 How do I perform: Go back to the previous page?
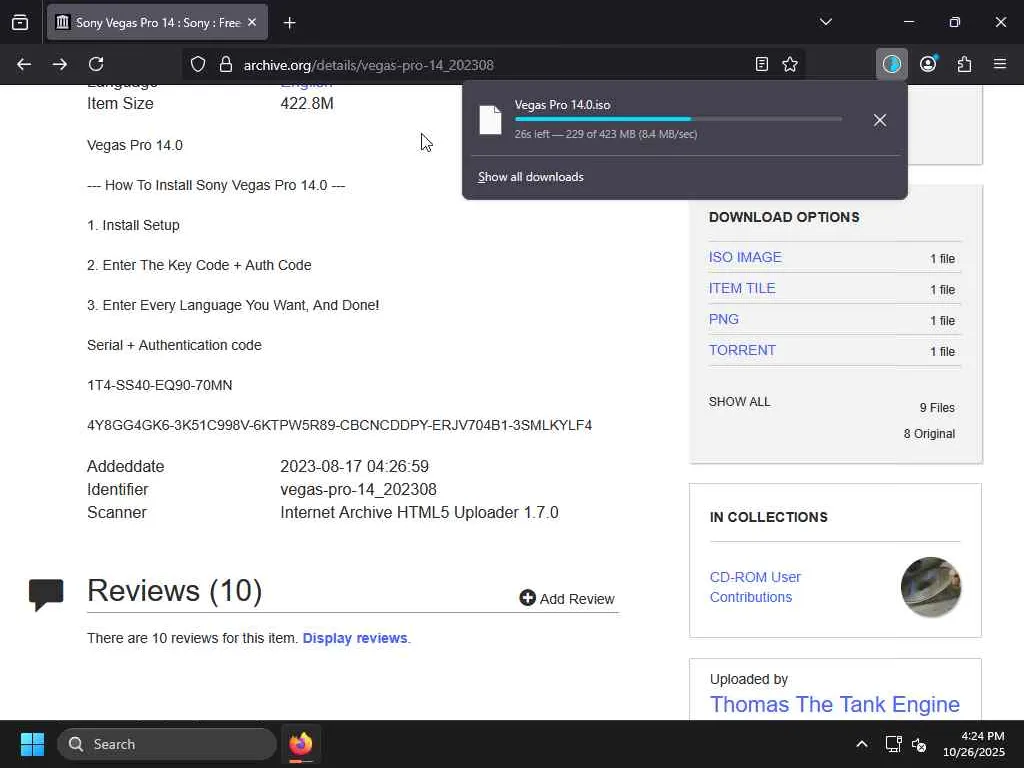tap(24, 64)
